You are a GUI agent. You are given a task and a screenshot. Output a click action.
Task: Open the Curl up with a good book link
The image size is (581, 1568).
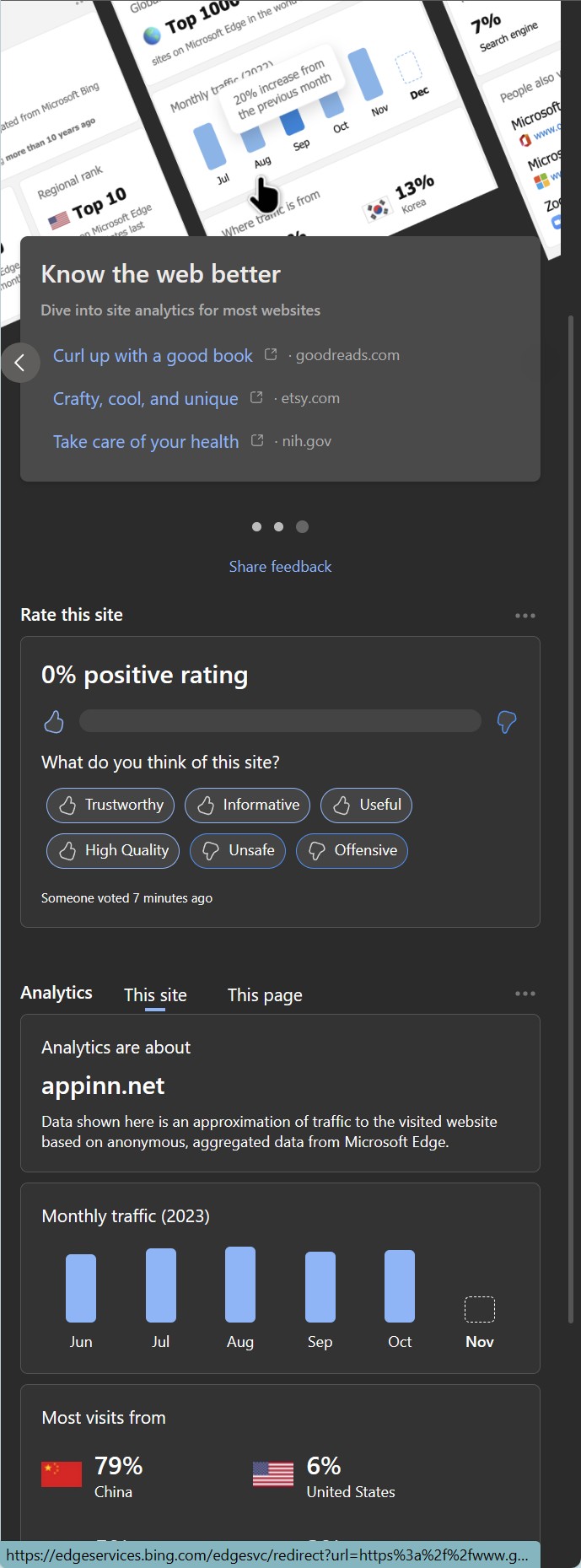153,355
